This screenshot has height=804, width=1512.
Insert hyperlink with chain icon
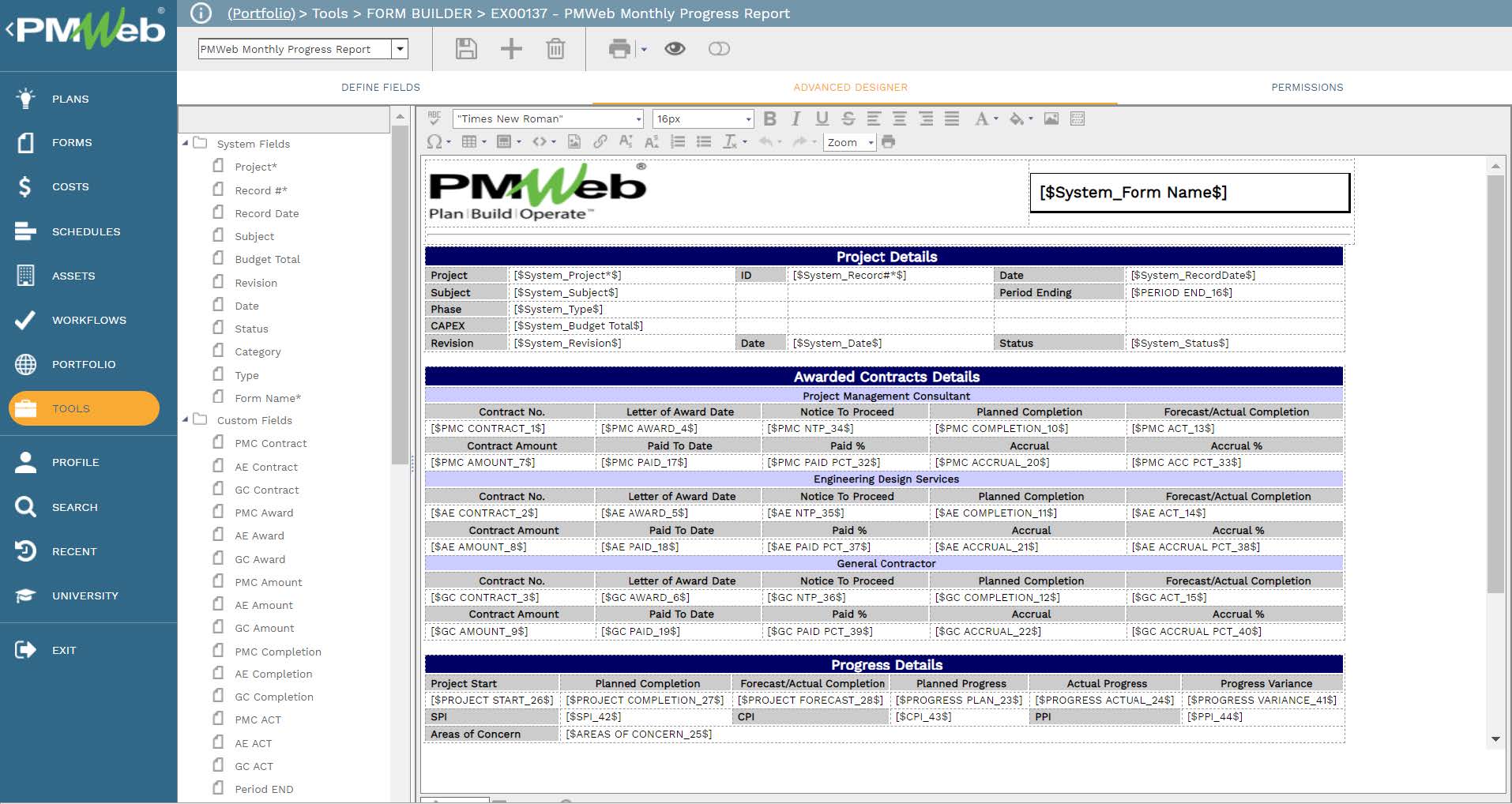point(600,141)
